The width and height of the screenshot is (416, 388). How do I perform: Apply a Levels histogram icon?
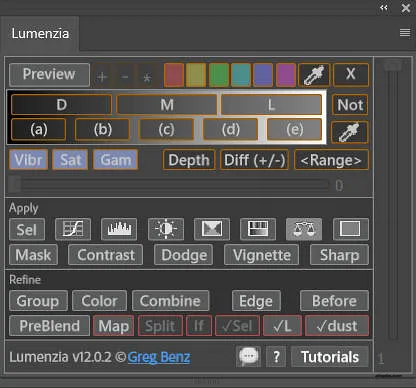coord(119,229)
